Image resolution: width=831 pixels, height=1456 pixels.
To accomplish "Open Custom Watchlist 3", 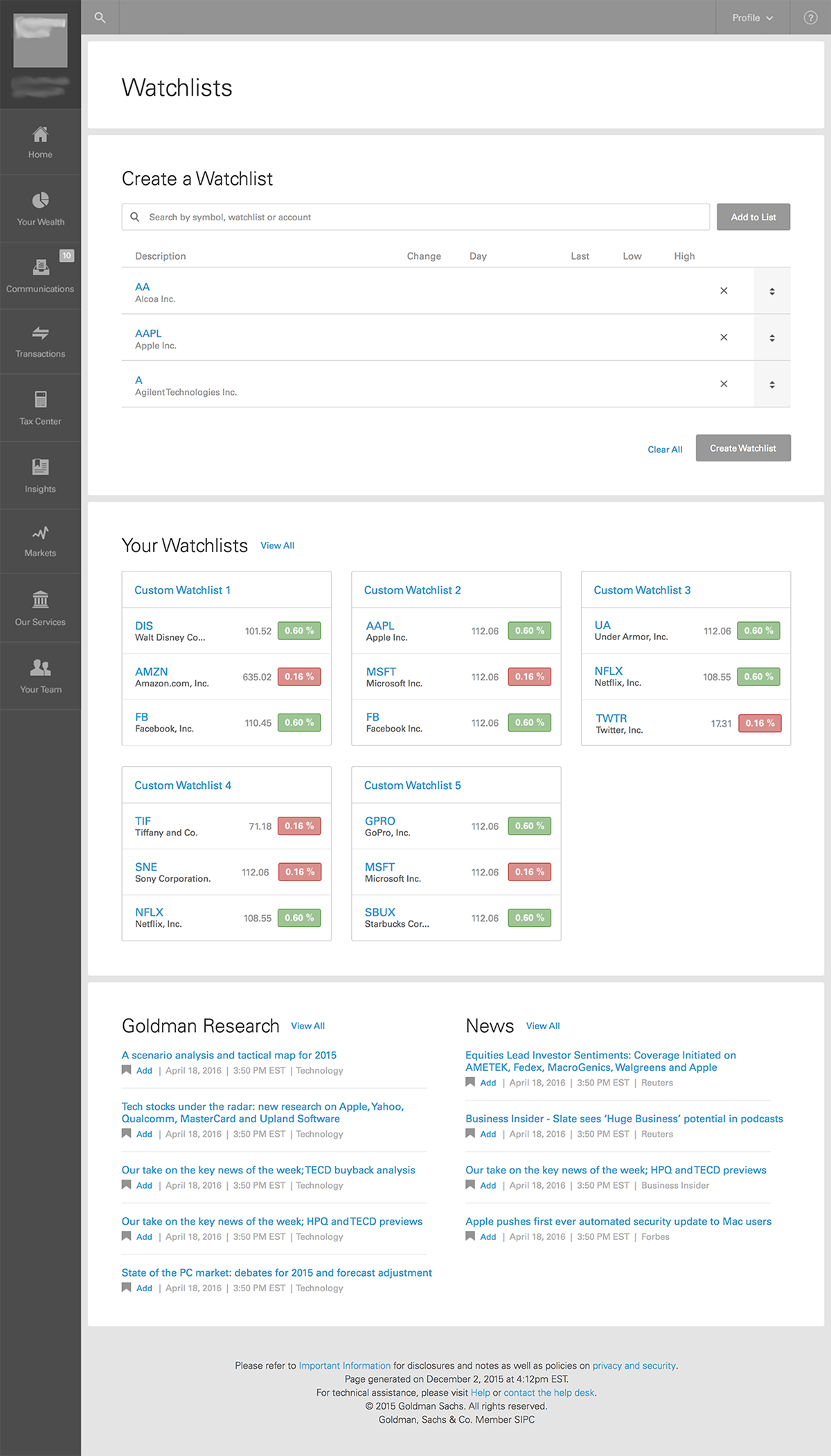I will [x=642, y=590].
